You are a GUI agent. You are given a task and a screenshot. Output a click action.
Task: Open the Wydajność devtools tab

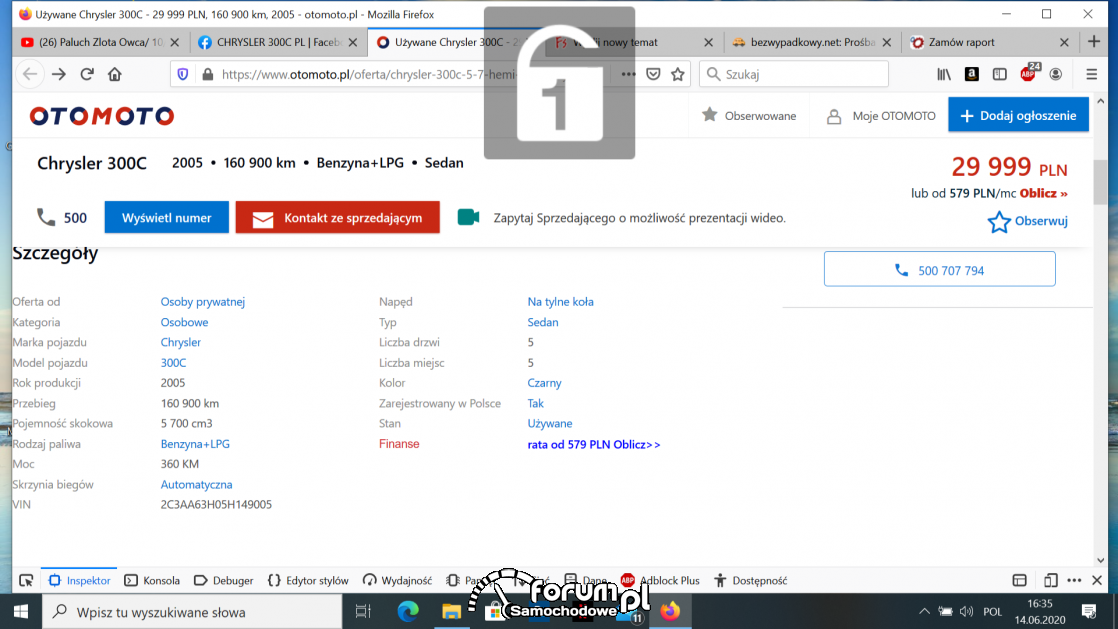tap(397, 581)
